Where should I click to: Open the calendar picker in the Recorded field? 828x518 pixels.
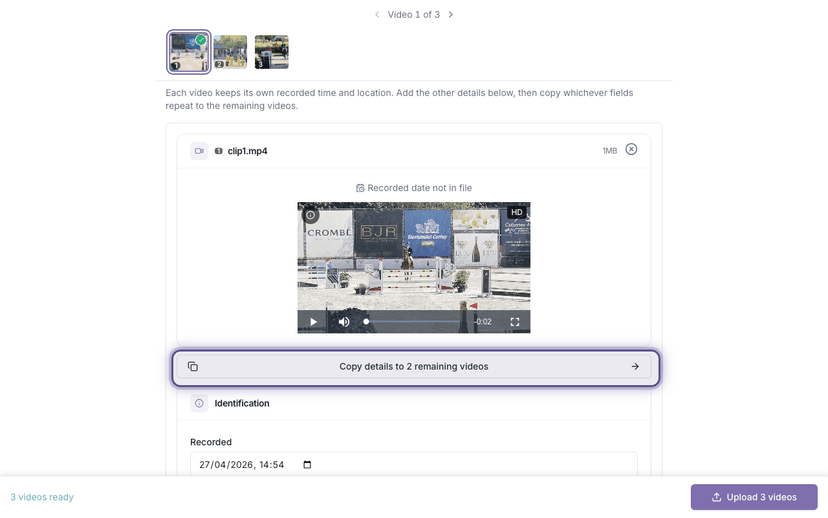(307, 465)
